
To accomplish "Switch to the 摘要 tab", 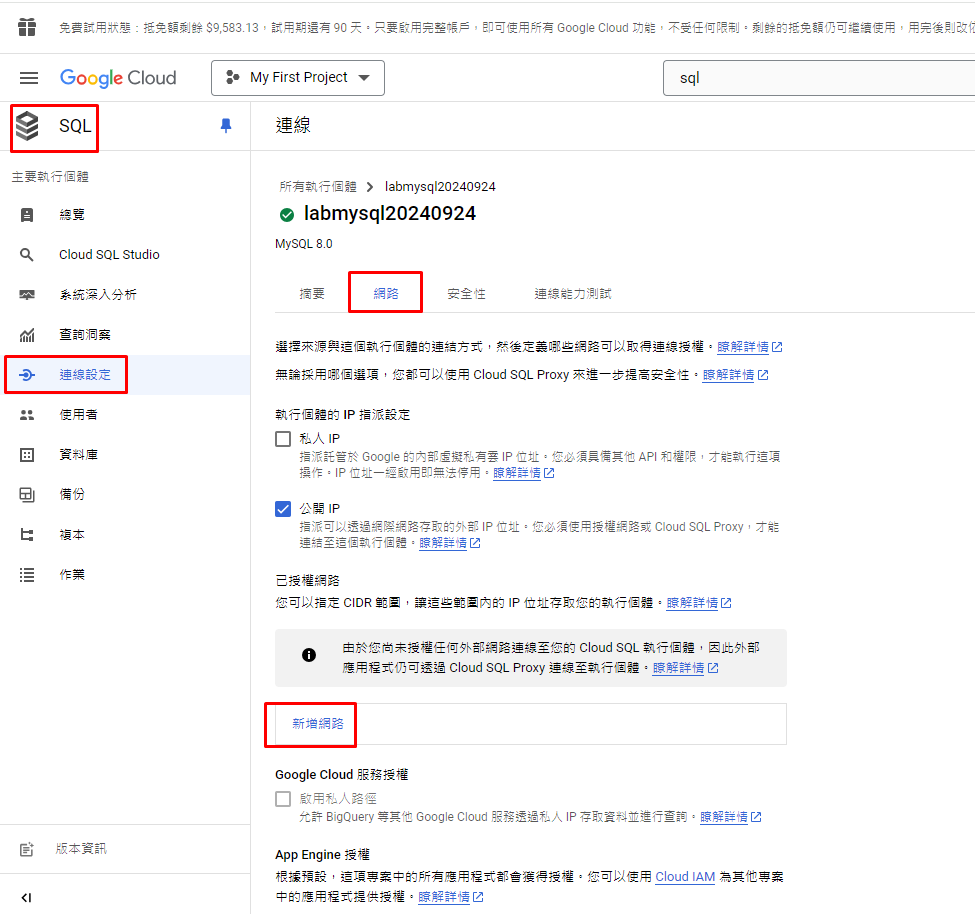I will click(x=312, y=293).
